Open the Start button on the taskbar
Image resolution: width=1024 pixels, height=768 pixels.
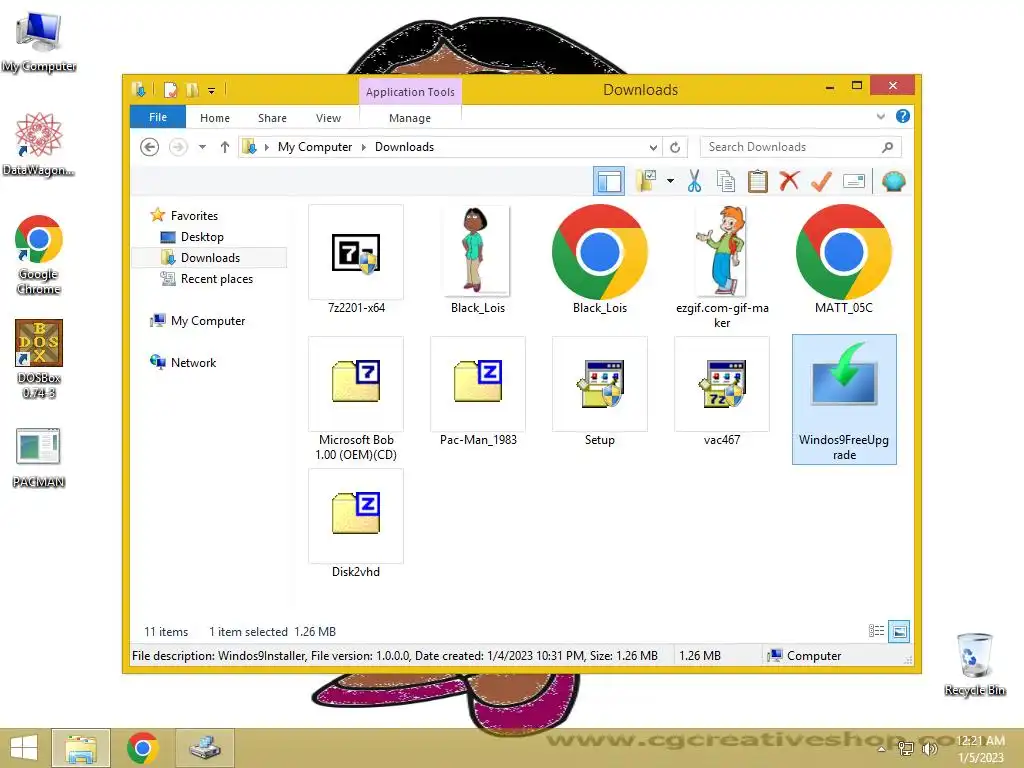coord(24,748)
